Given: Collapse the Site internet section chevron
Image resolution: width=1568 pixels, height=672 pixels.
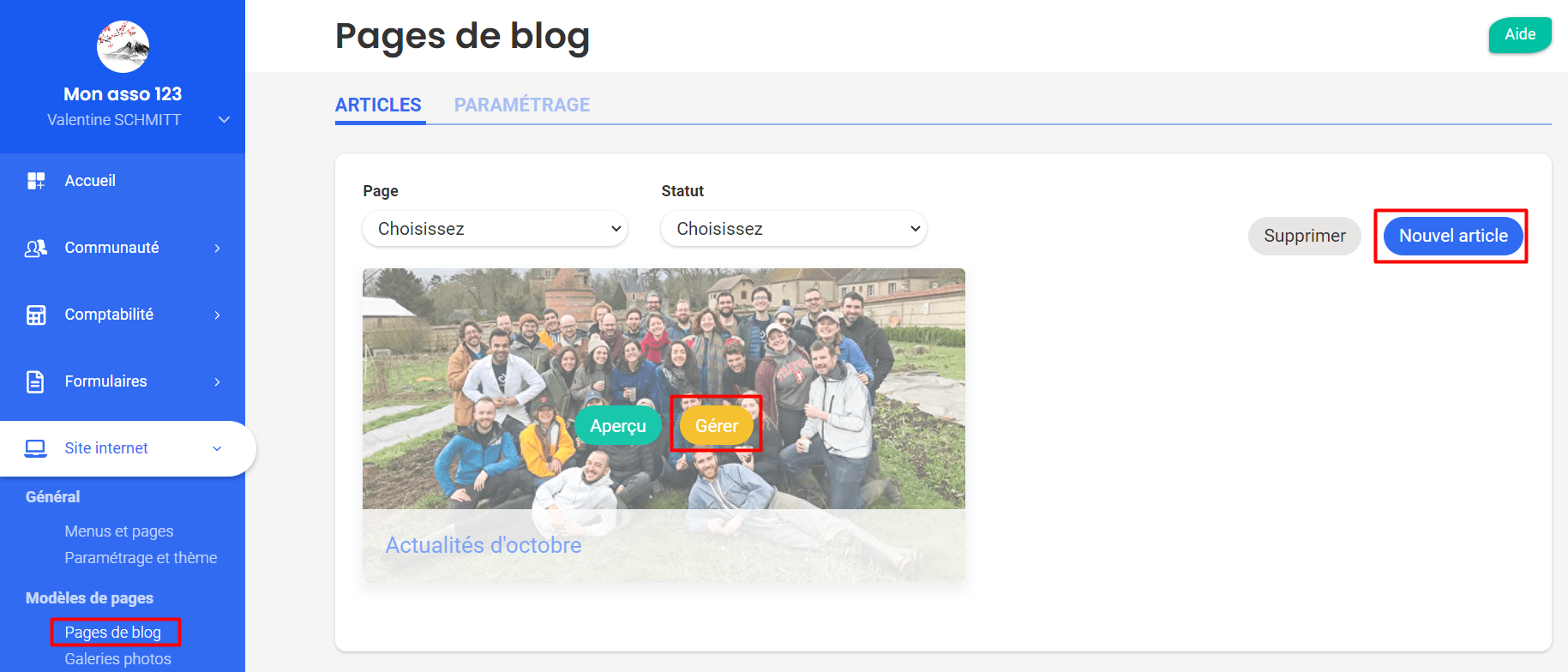Looking at the screenshot, I should [x=218, y=448].
